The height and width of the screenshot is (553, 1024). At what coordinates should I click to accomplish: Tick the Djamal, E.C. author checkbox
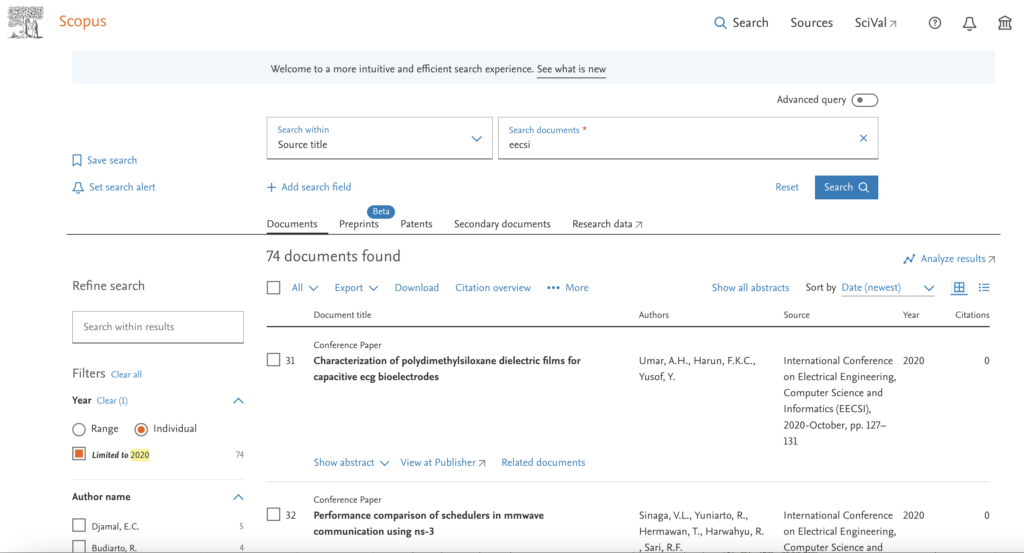[79, 526]
